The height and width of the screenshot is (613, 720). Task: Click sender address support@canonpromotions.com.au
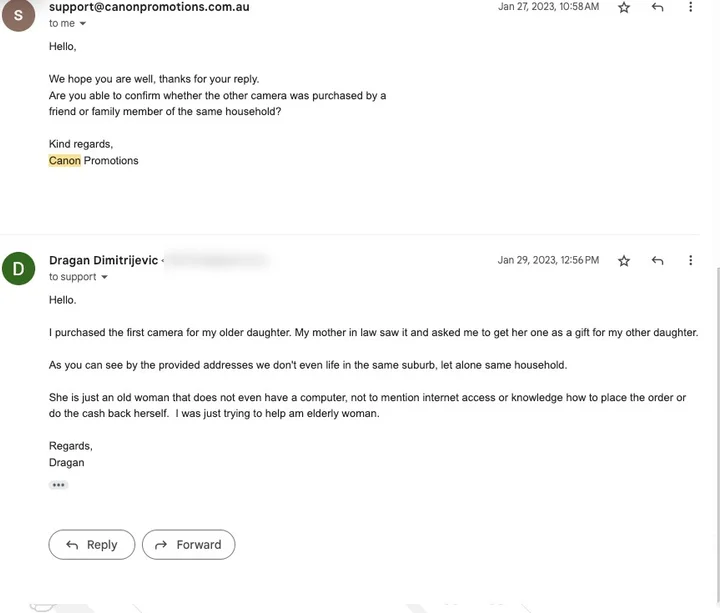point(149,7)
